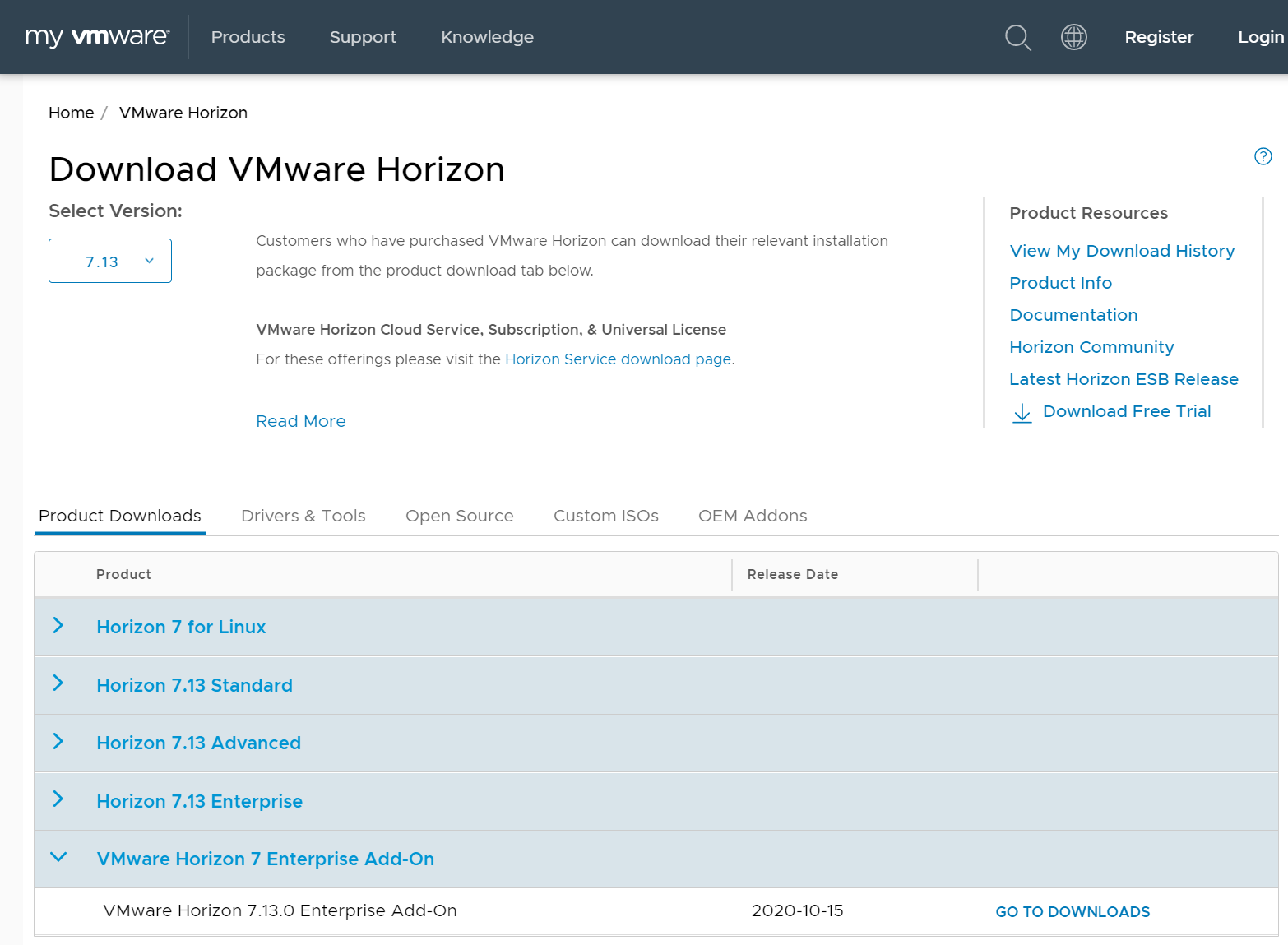Viewport: 1288px width, 945px height.
Task: Click the Login button
Action: (x=1260, y=37)
